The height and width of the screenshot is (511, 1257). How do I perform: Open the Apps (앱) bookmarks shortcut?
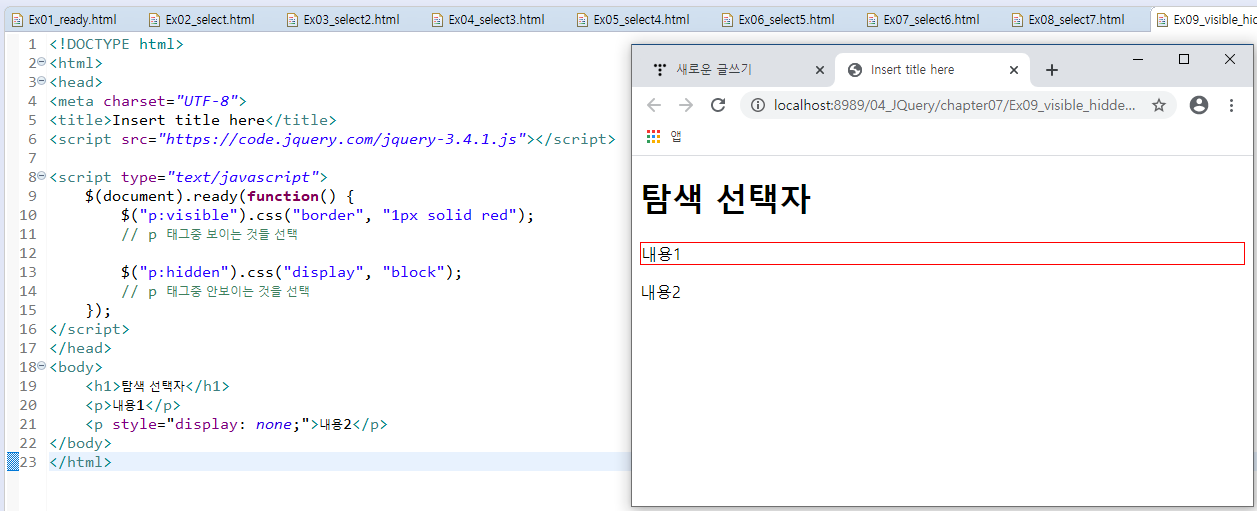pos(665,137)
